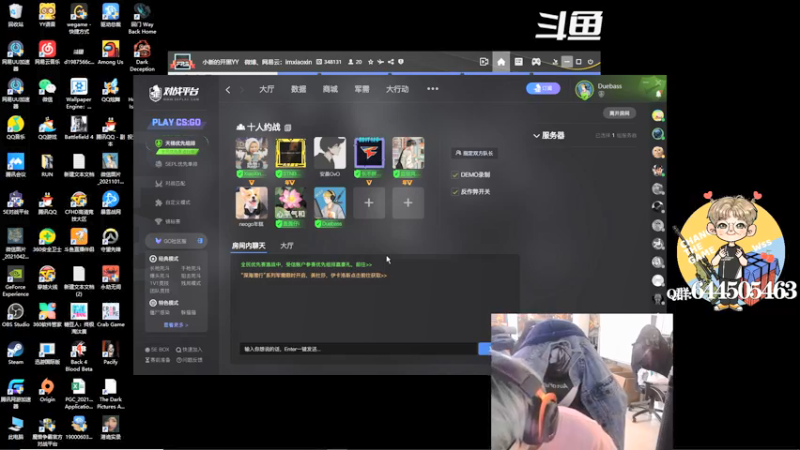
Task: Open the Steam desktop shortcut
Action: coord(15,353)
